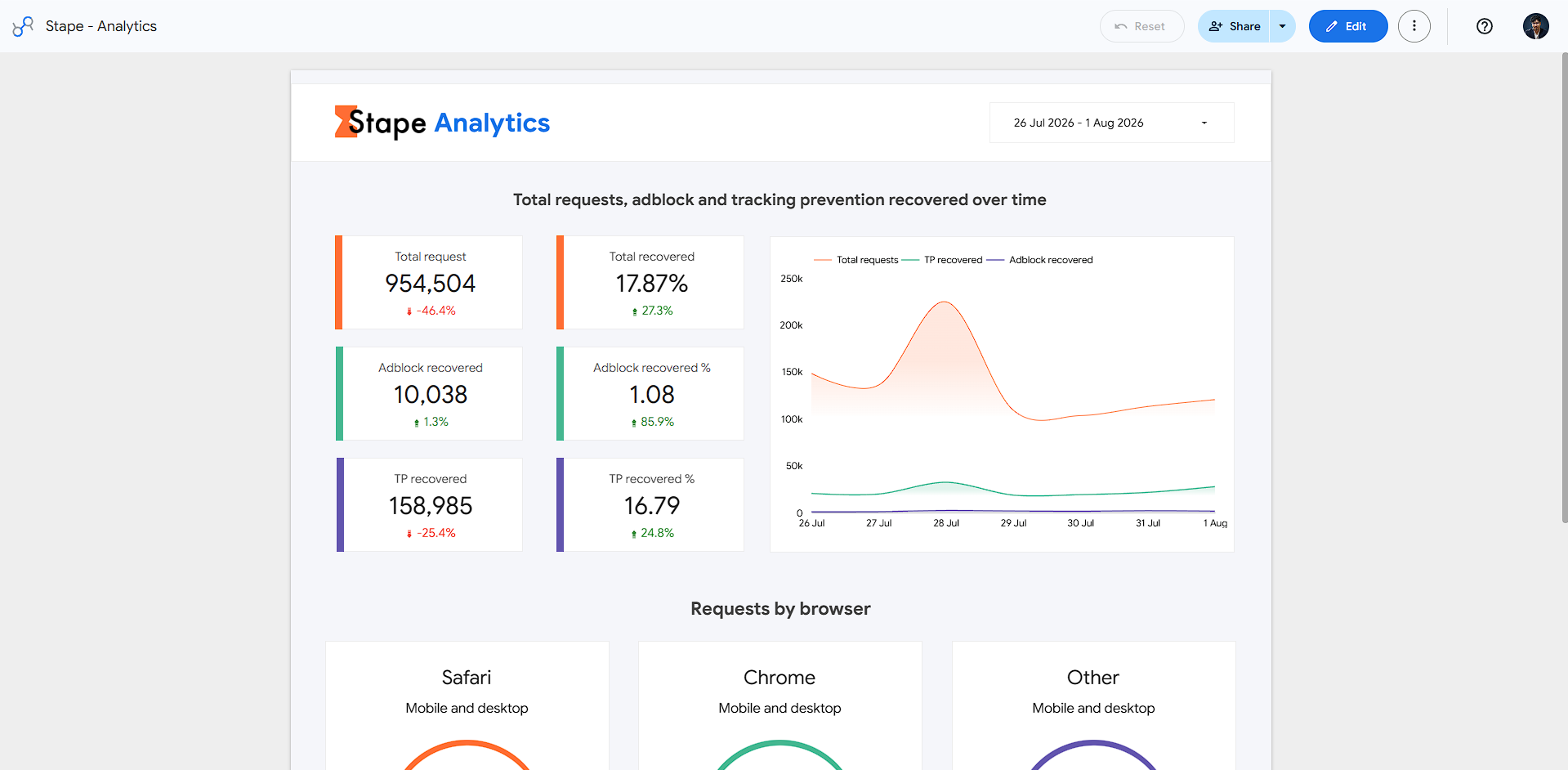Click the -46.4% change under Total request
The image size is (1568, 770).
pyautogui.click(x=431, y=311)
